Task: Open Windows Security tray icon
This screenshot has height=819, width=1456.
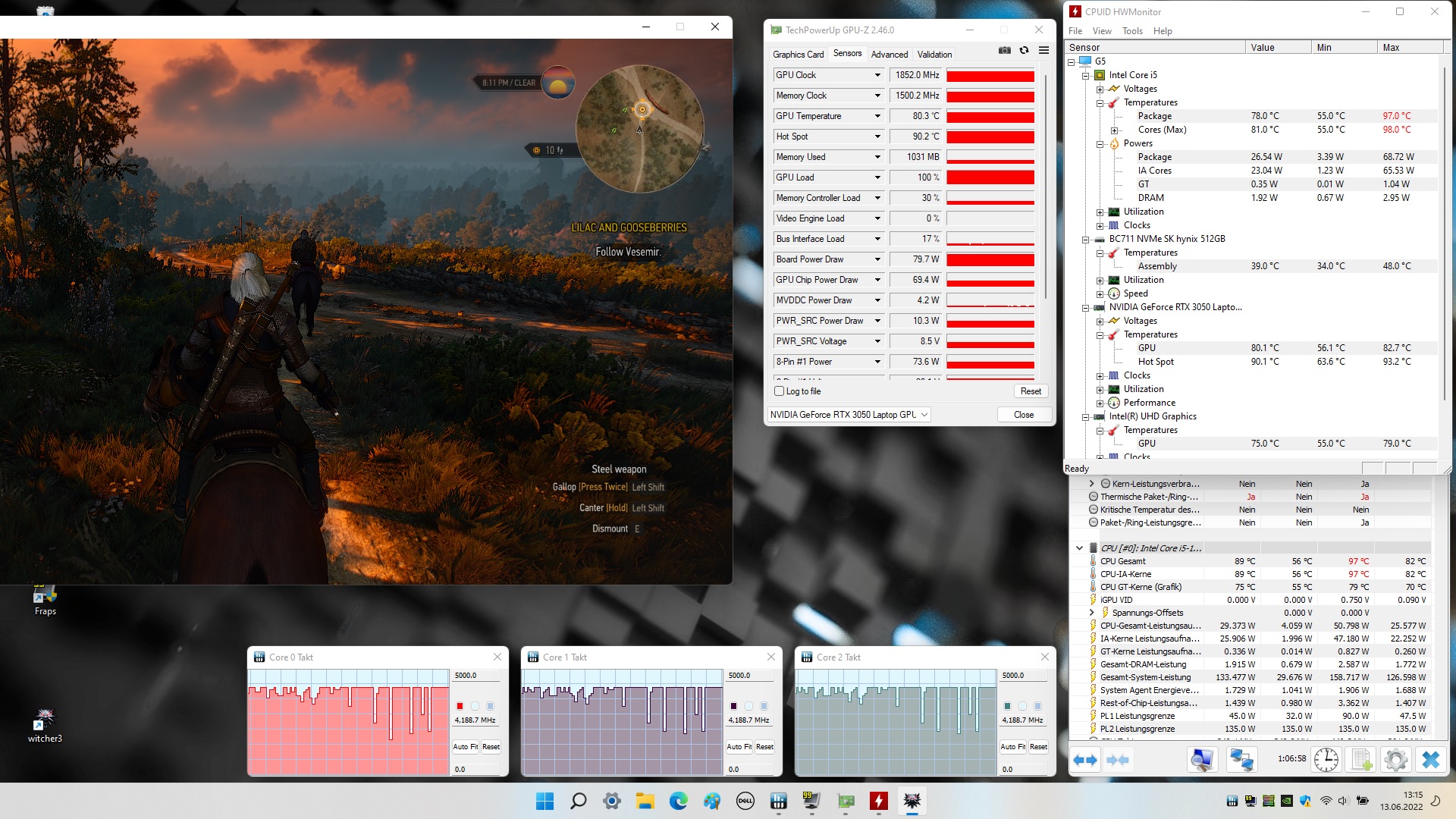Action: (x=1304, y=801)
